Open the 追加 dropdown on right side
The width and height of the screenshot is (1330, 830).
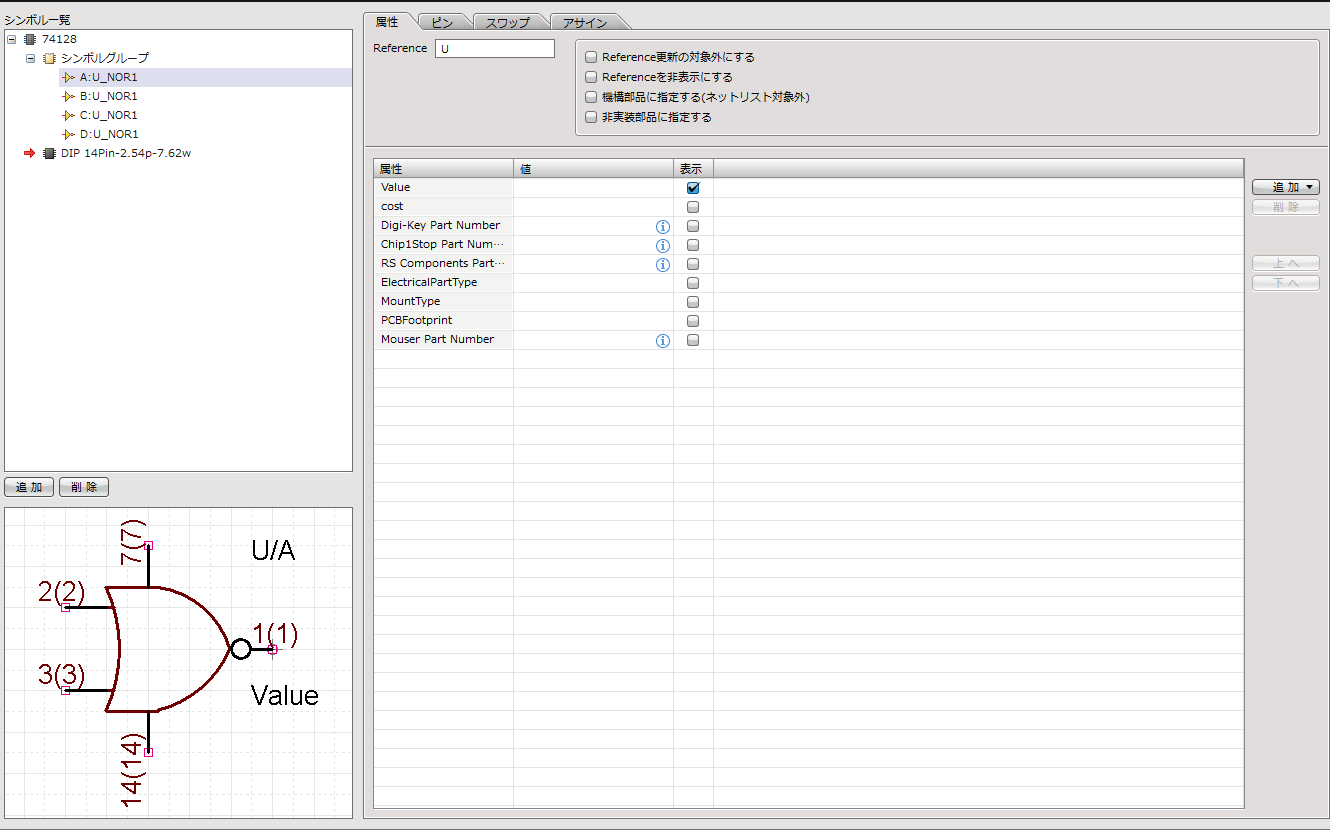pyautogui.click(x=1285, y=187)
